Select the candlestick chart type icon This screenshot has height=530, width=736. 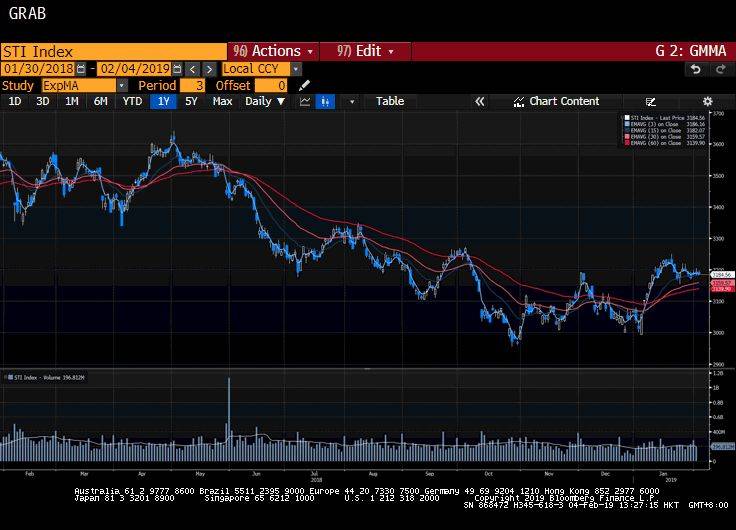coord(325,101)
